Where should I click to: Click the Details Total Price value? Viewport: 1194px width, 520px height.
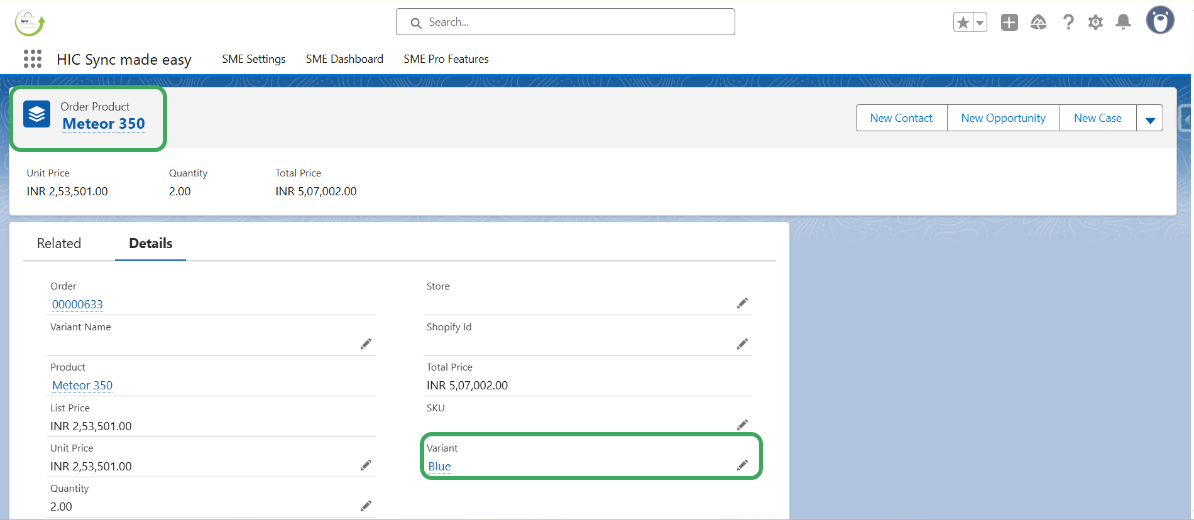(468, 385)
